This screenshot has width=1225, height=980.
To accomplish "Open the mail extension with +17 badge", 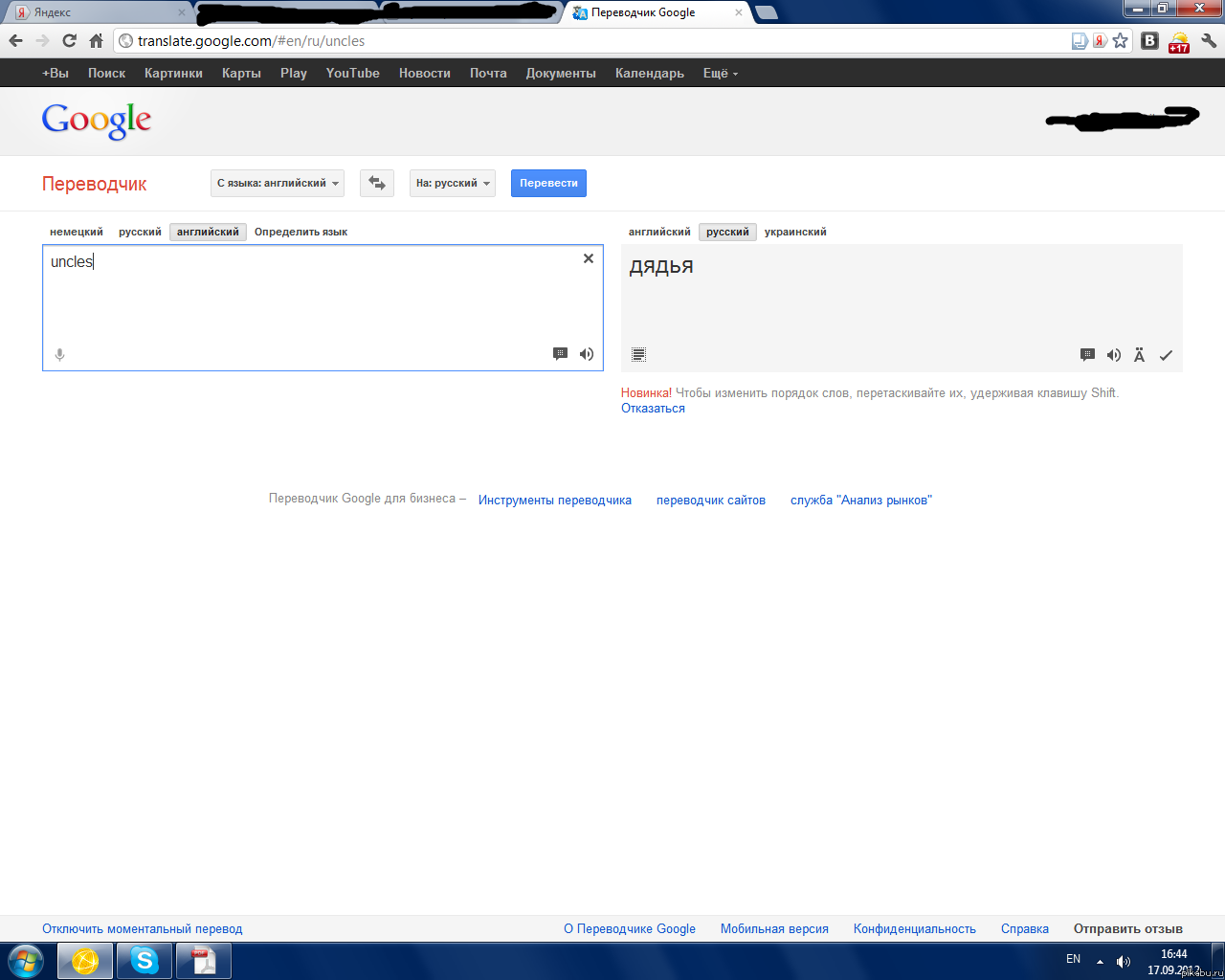I will click(x=1179, y=41).
